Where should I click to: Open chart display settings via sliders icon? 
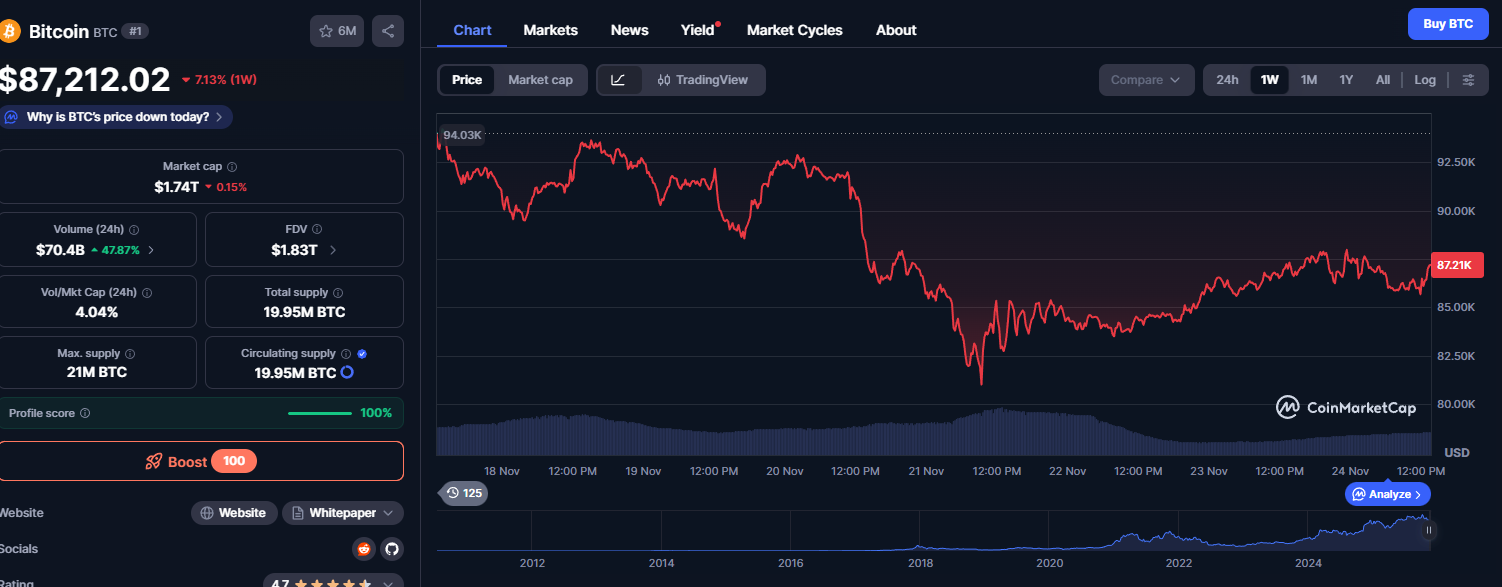point(1468,80)
